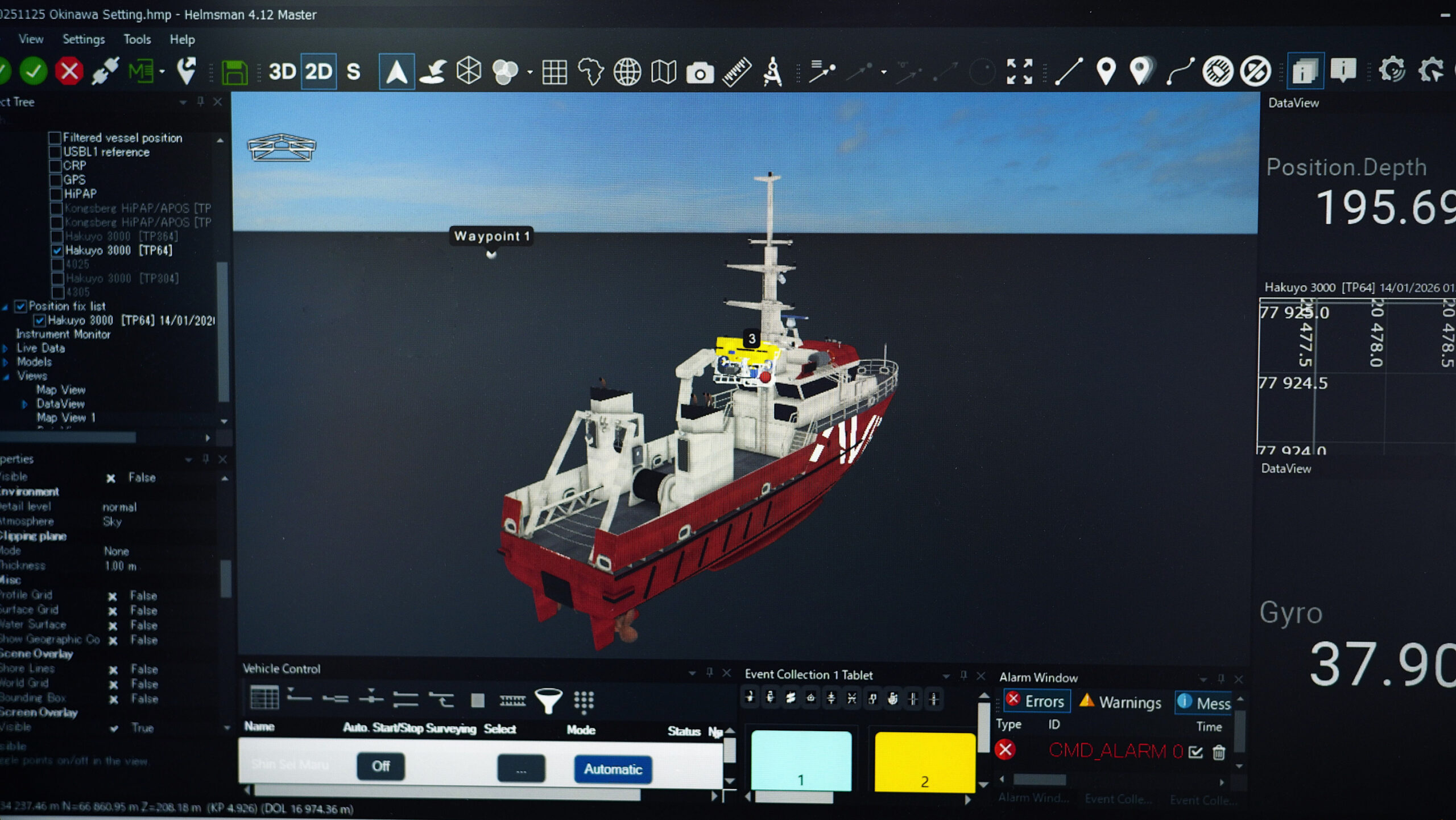Toggle the grid display icon
Viewport: 1456px width, 820px height.
pyautogui.click(x=554, y=72)
